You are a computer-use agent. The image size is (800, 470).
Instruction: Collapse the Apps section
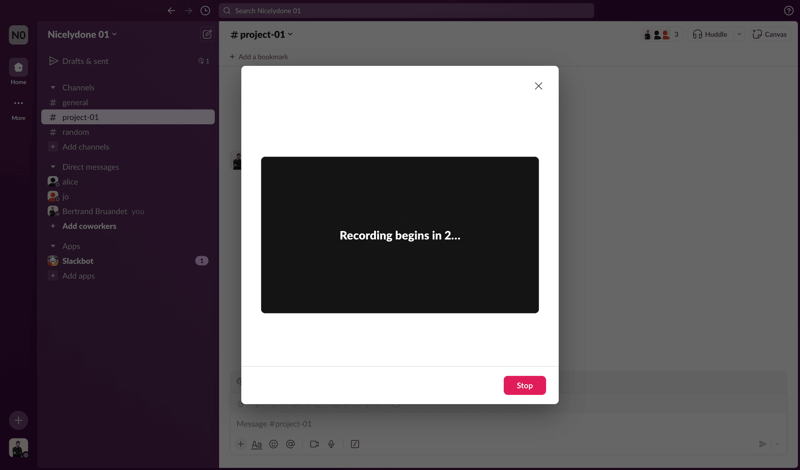pyautogui.click(x=53, y=246)
